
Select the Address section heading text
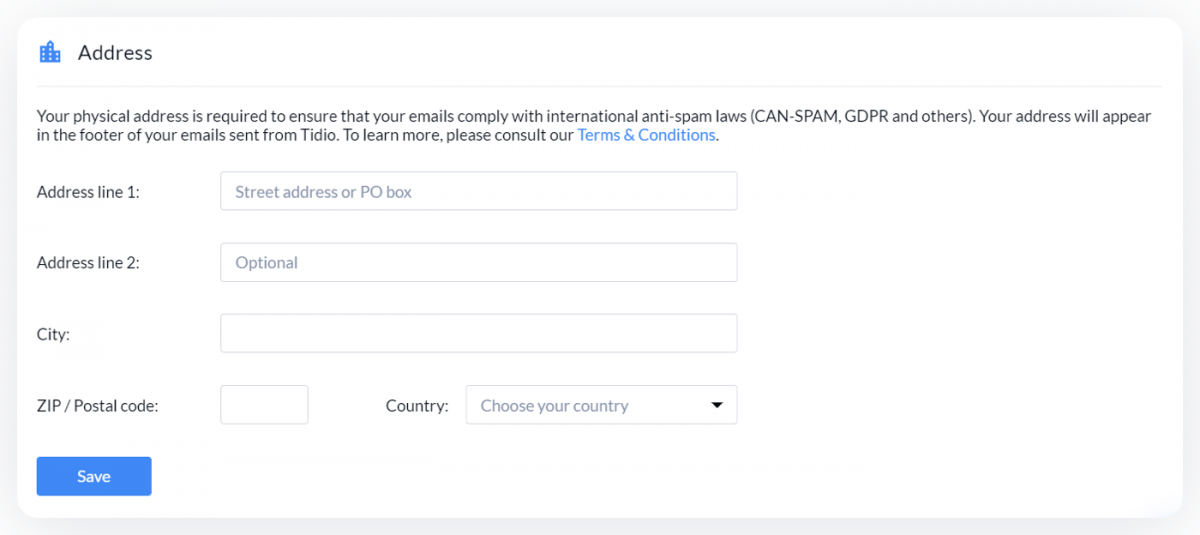[115, 53]
